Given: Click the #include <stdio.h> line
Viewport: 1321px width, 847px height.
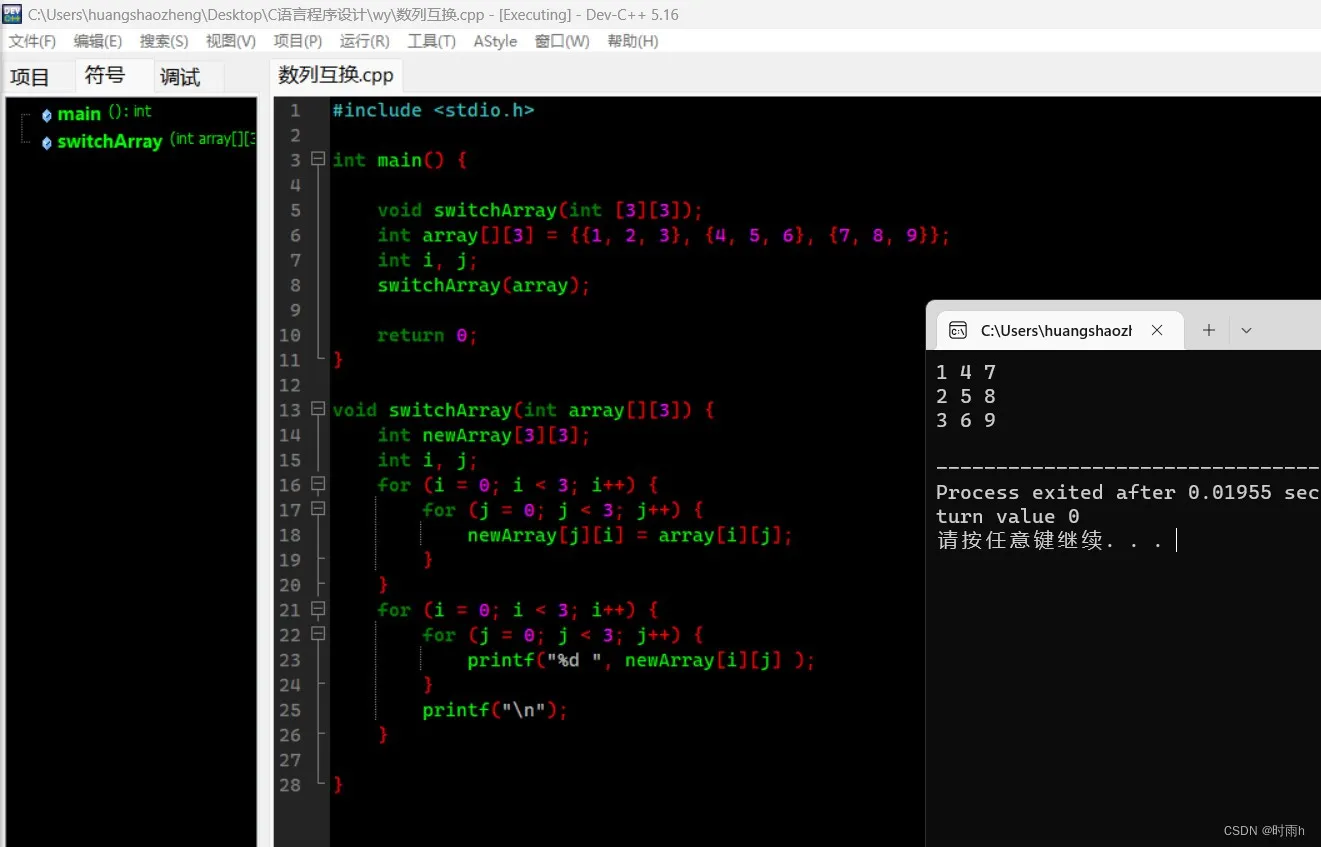Looking at the screenshot, I should (x=433, y=110).
